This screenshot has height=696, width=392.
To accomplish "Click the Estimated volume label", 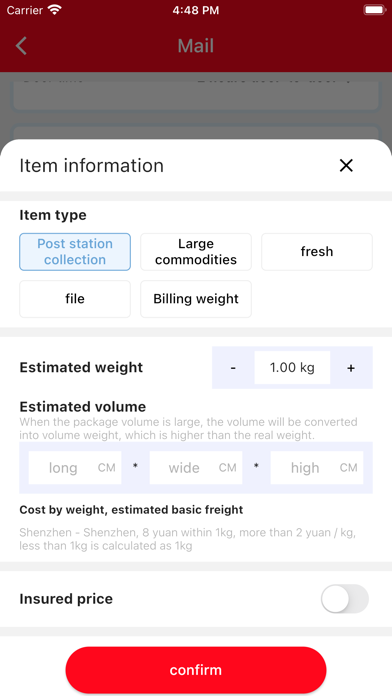I will point(83,407).
